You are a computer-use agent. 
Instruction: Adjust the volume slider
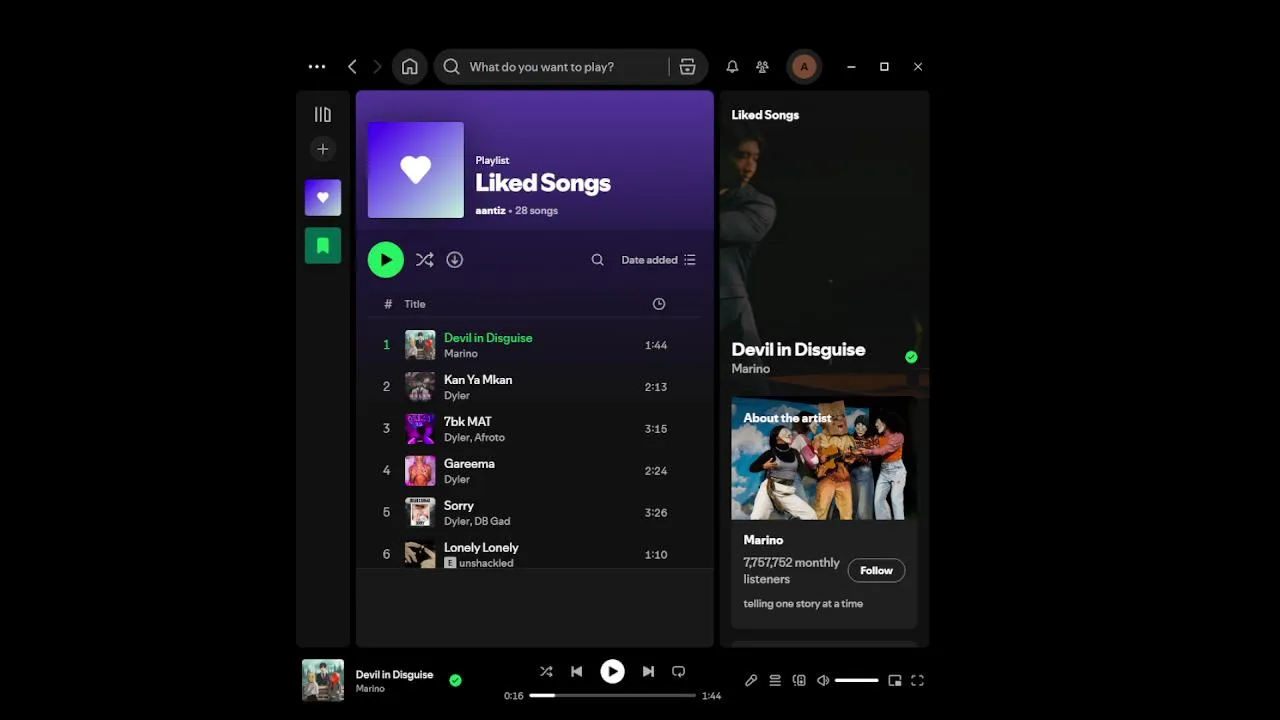(857, 681)
